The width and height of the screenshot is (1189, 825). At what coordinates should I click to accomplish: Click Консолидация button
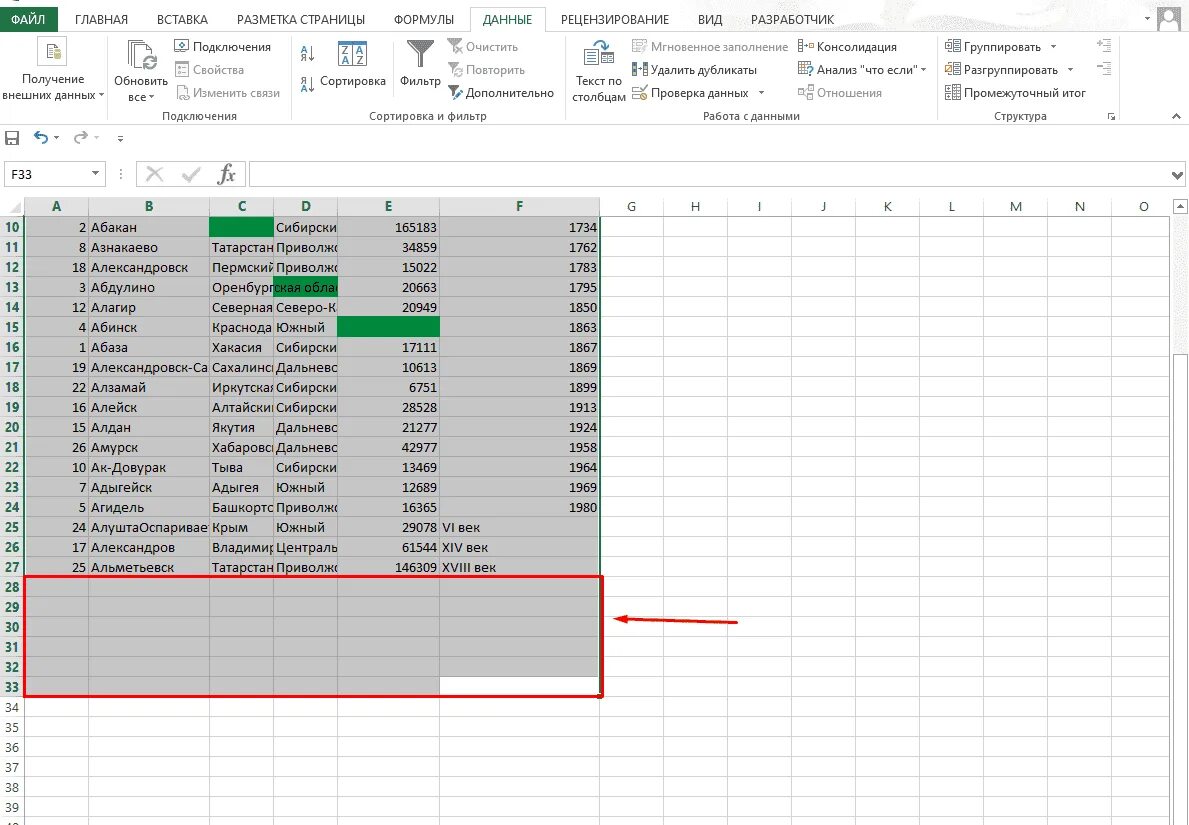tap(847, 46)
